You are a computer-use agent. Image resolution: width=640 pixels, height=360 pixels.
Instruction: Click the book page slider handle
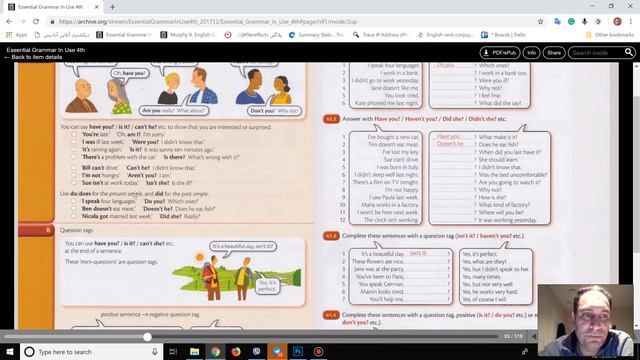tap(147, 337)
